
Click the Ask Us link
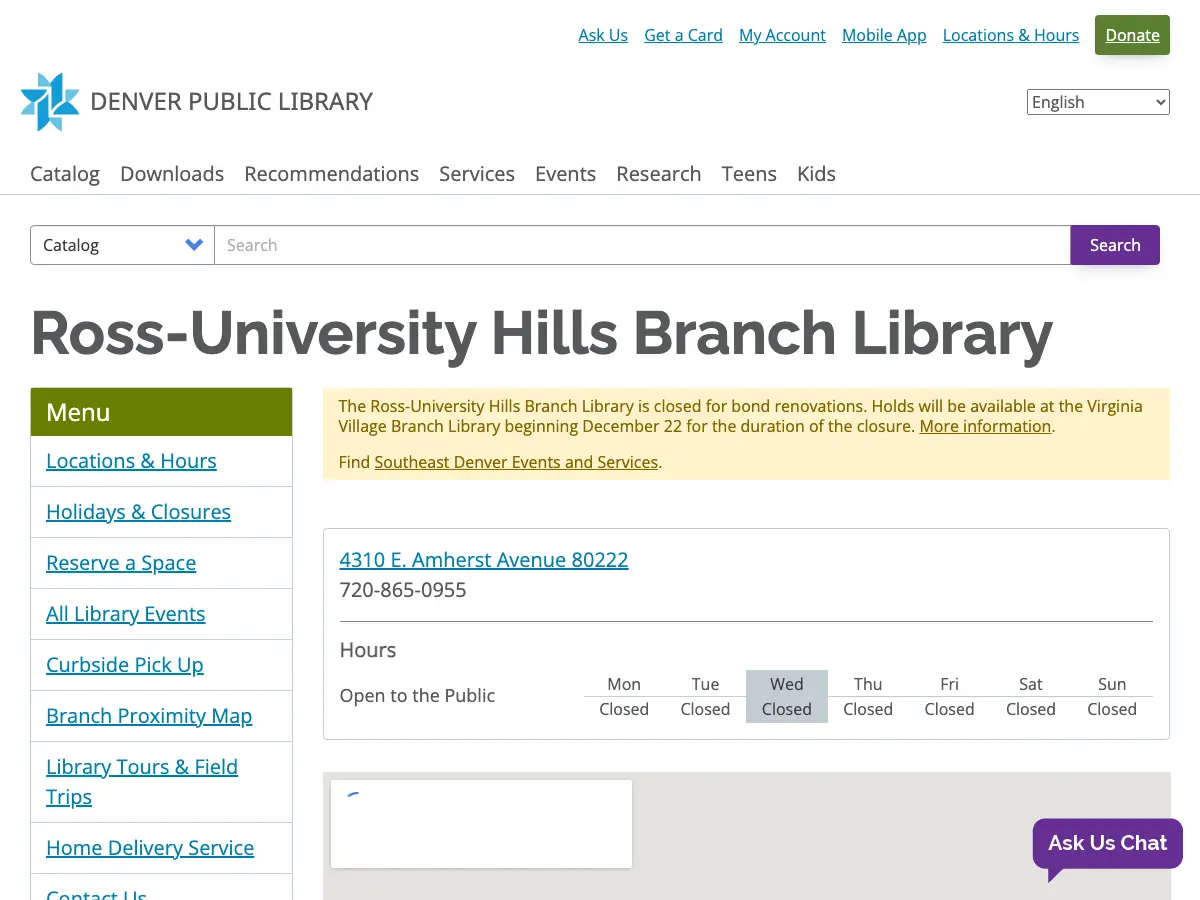click(603, 35)
